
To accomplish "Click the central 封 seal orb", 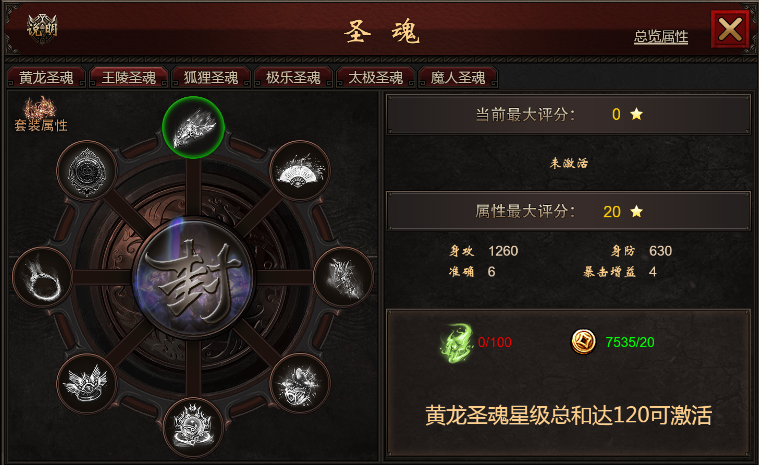I will [194, 277].
